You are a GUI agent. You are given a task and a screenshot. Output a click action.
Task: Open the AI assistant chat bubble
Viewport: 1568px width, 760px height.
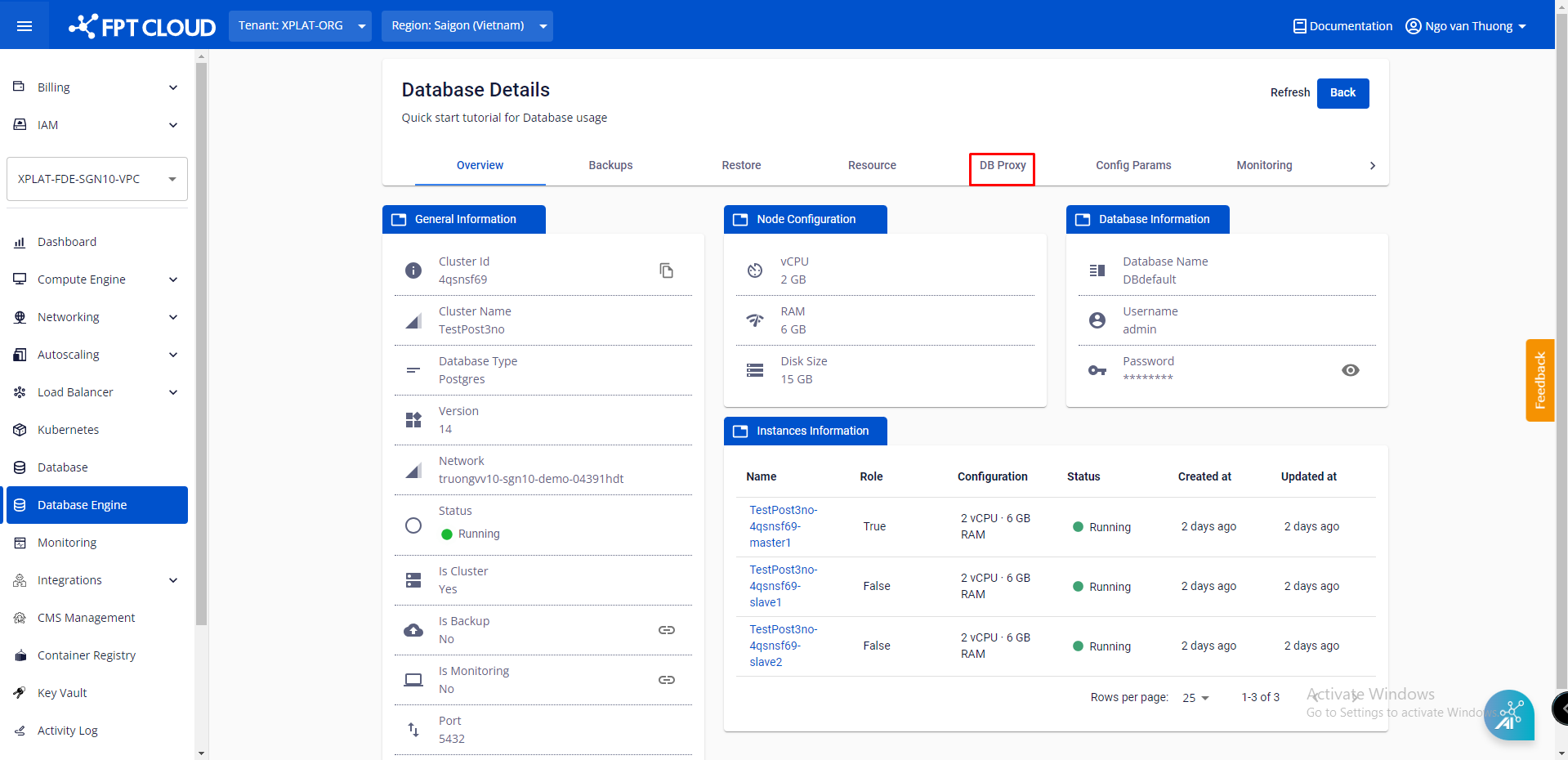[x=1508, y=715]
